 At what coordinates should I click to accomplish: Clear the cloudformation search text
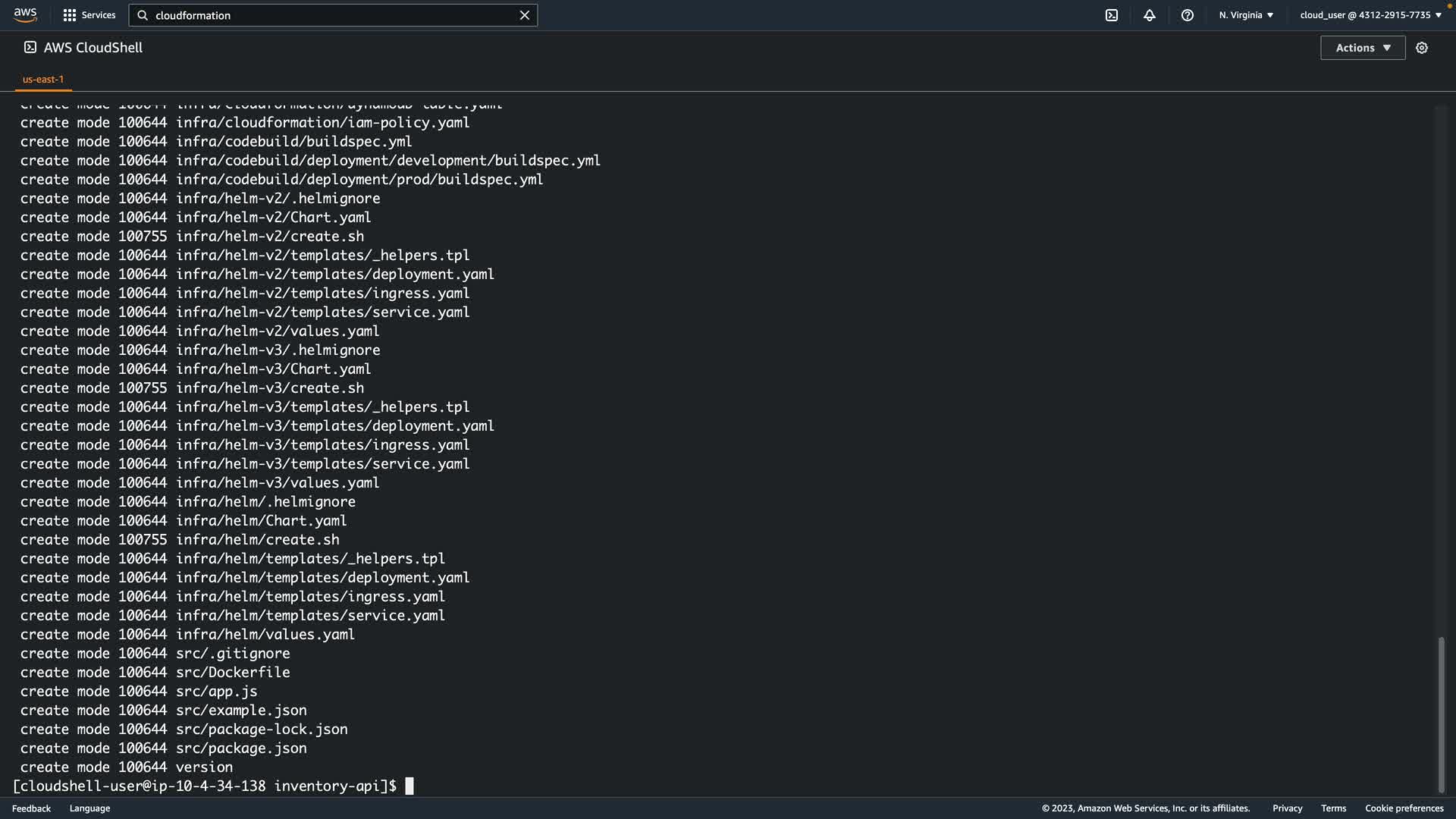point(524,15)
